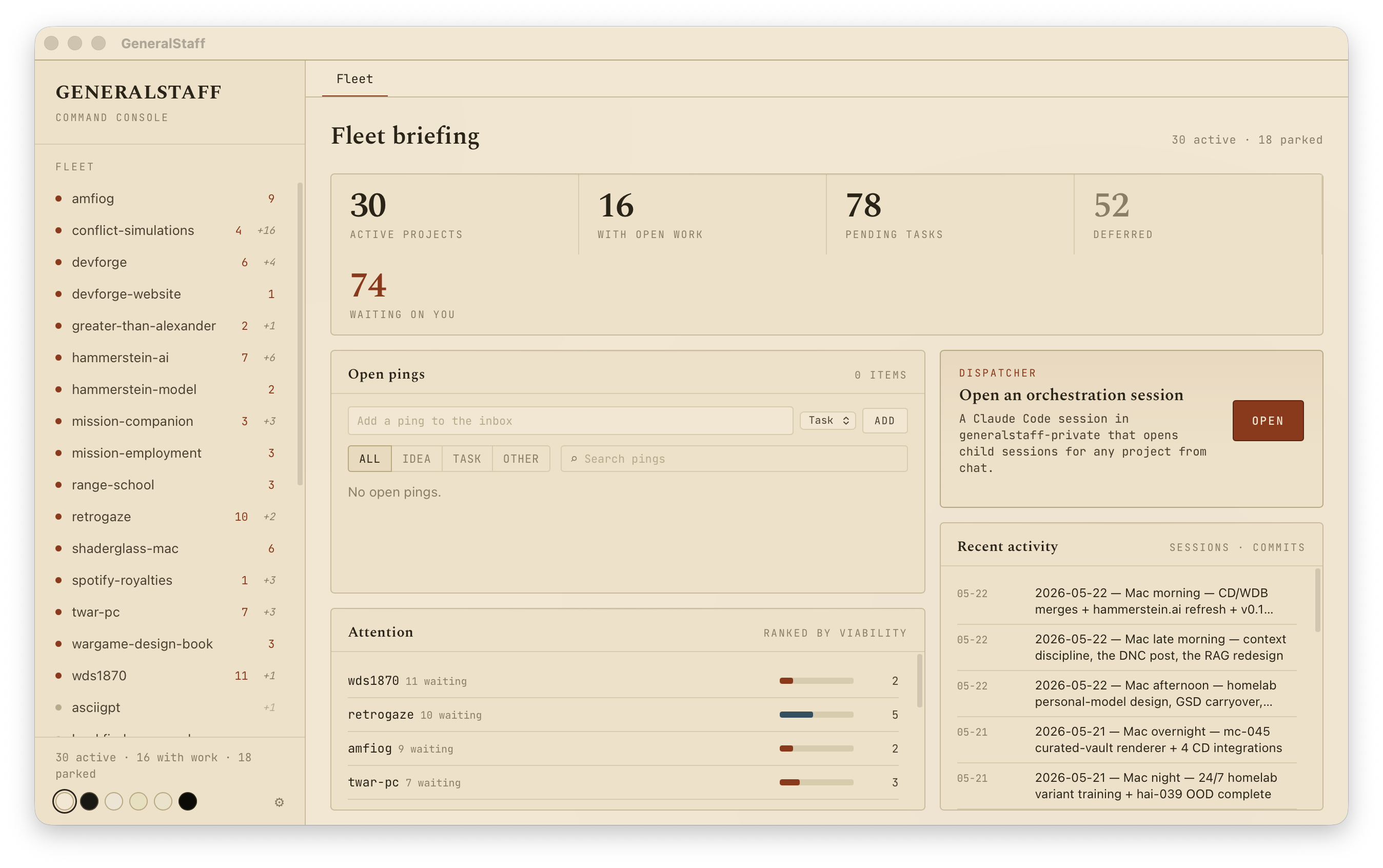Open mission-employment project

click(x=165, y=453)
